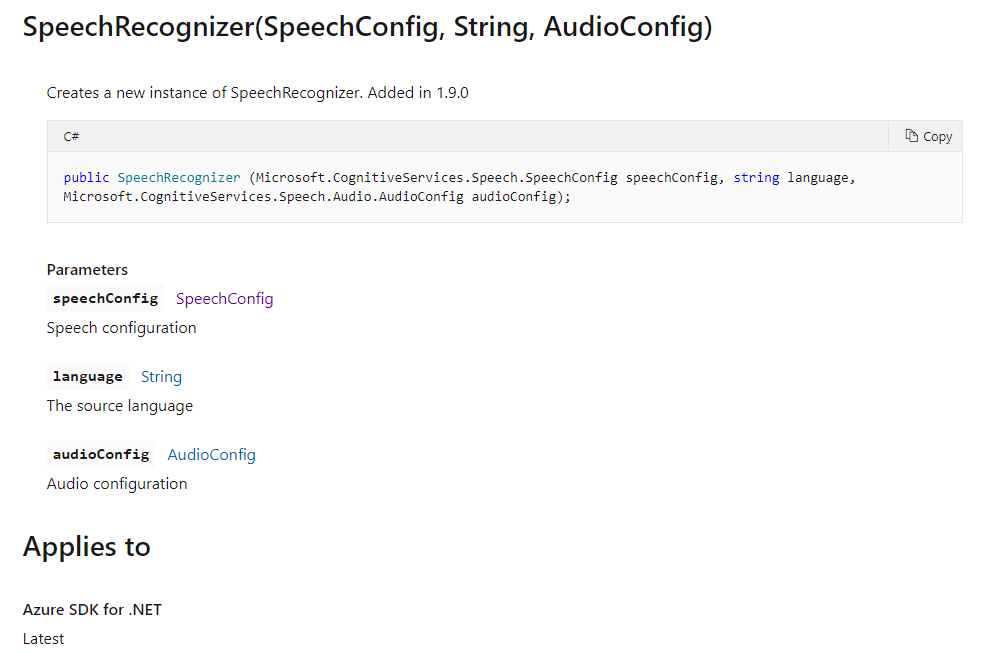Image resolution: width=986 pixels, height=654 pixels.
Task: Click the Applies to heading
Action: 87,546
